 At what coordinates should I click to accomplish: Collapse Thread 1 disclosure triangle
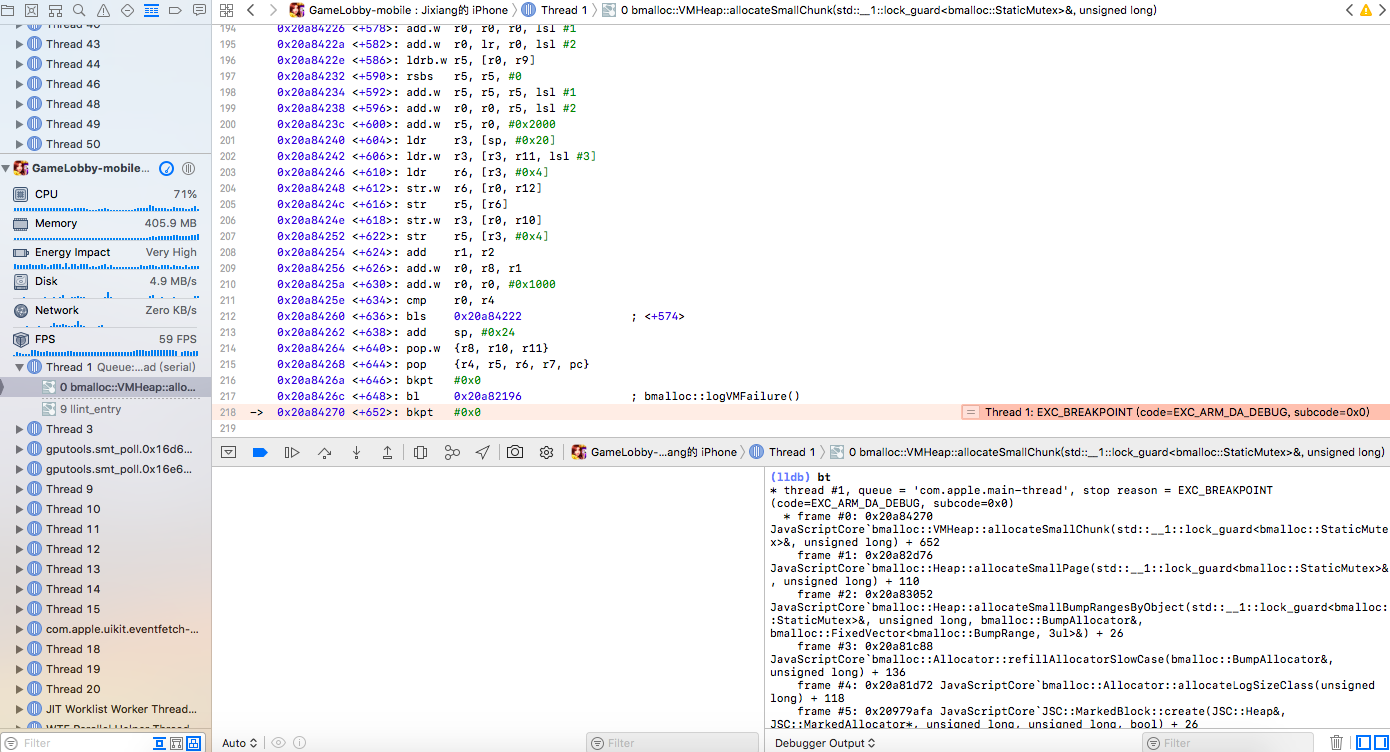(19, 367)
